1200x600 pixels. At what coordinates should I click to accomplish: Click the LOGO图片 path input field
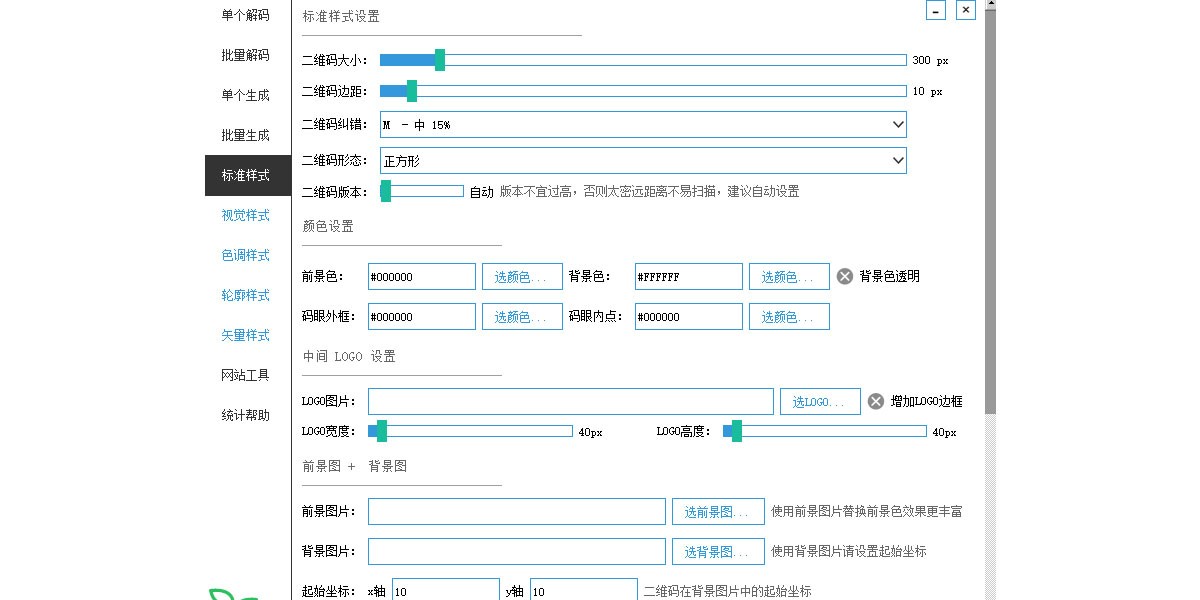pyautogui.click(x=570, y=401)
